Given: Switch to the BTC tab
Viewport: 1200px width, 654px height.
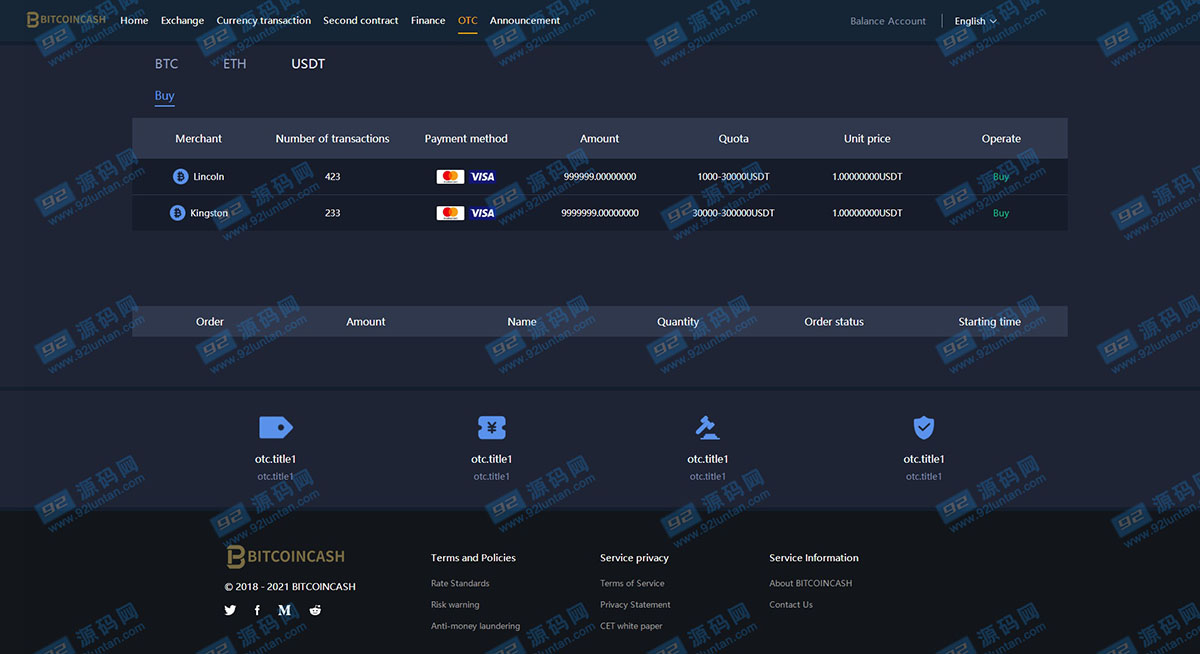Looking at the screenshot, I should pyautogui.click(x=166, y=64).
